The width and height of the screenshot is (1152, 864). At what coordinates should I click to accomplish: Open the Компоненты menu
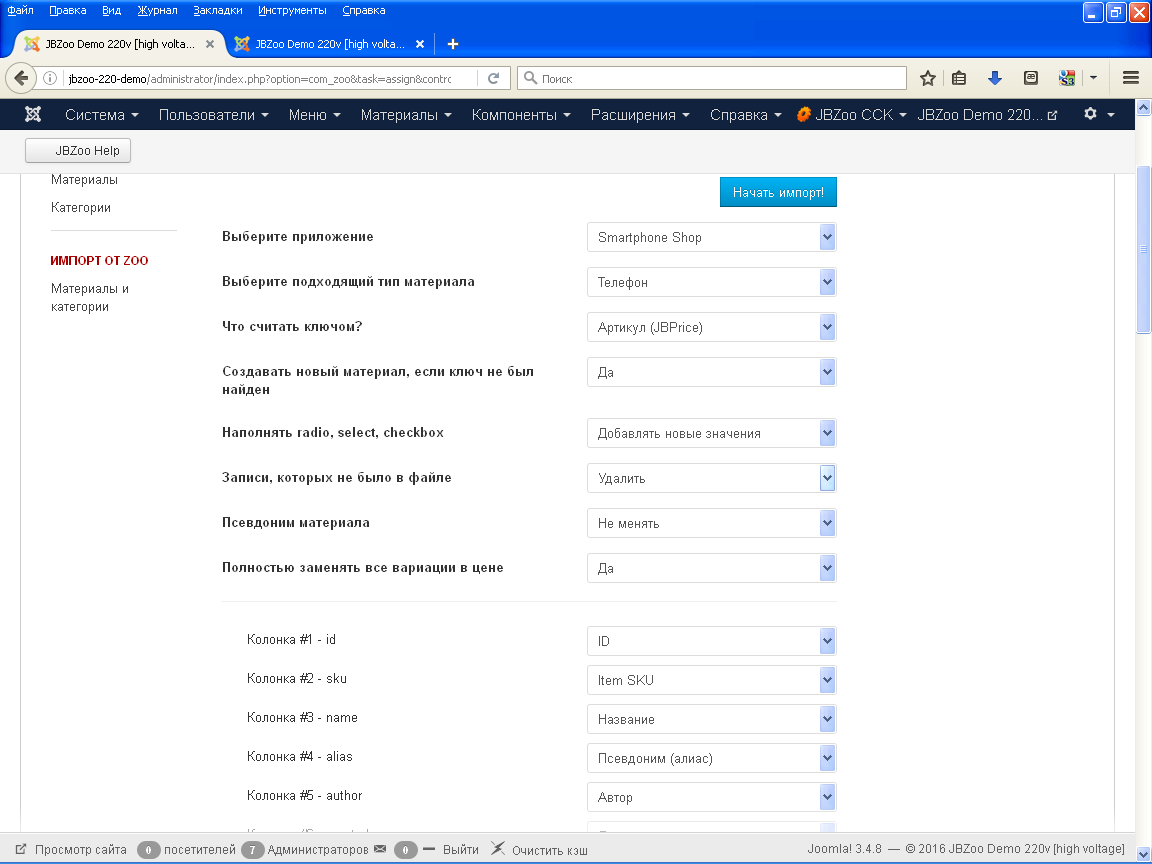pyautogui.click(x=520, y=115)
